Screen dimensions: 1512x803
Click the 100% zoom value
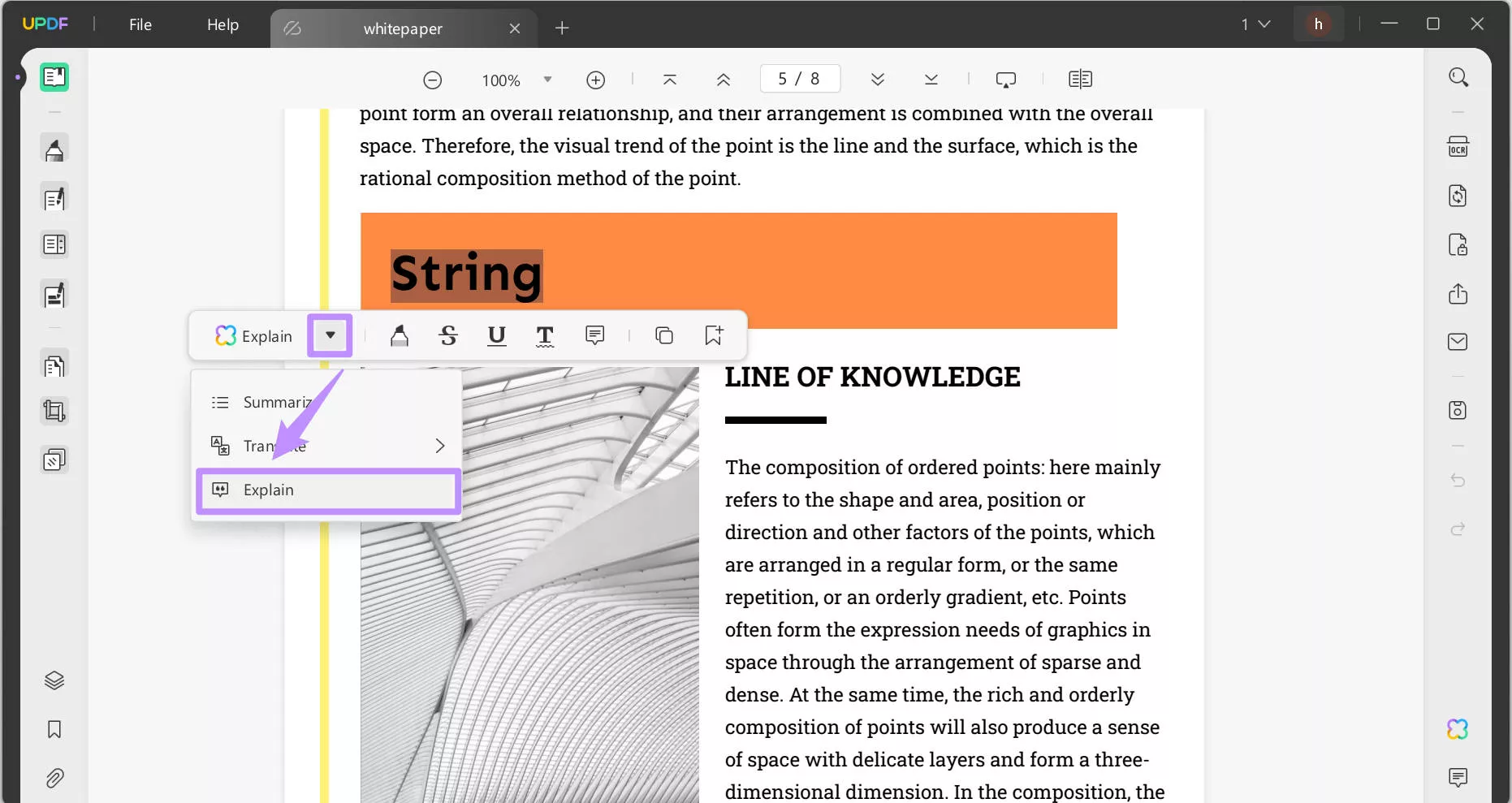(501, 80)
